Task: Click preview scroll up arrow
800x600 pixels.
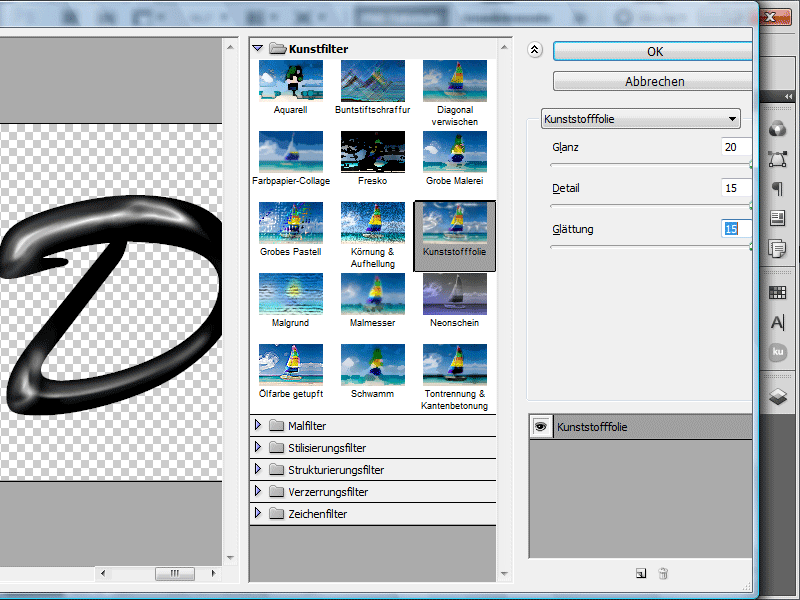Action: click(230, 47)
